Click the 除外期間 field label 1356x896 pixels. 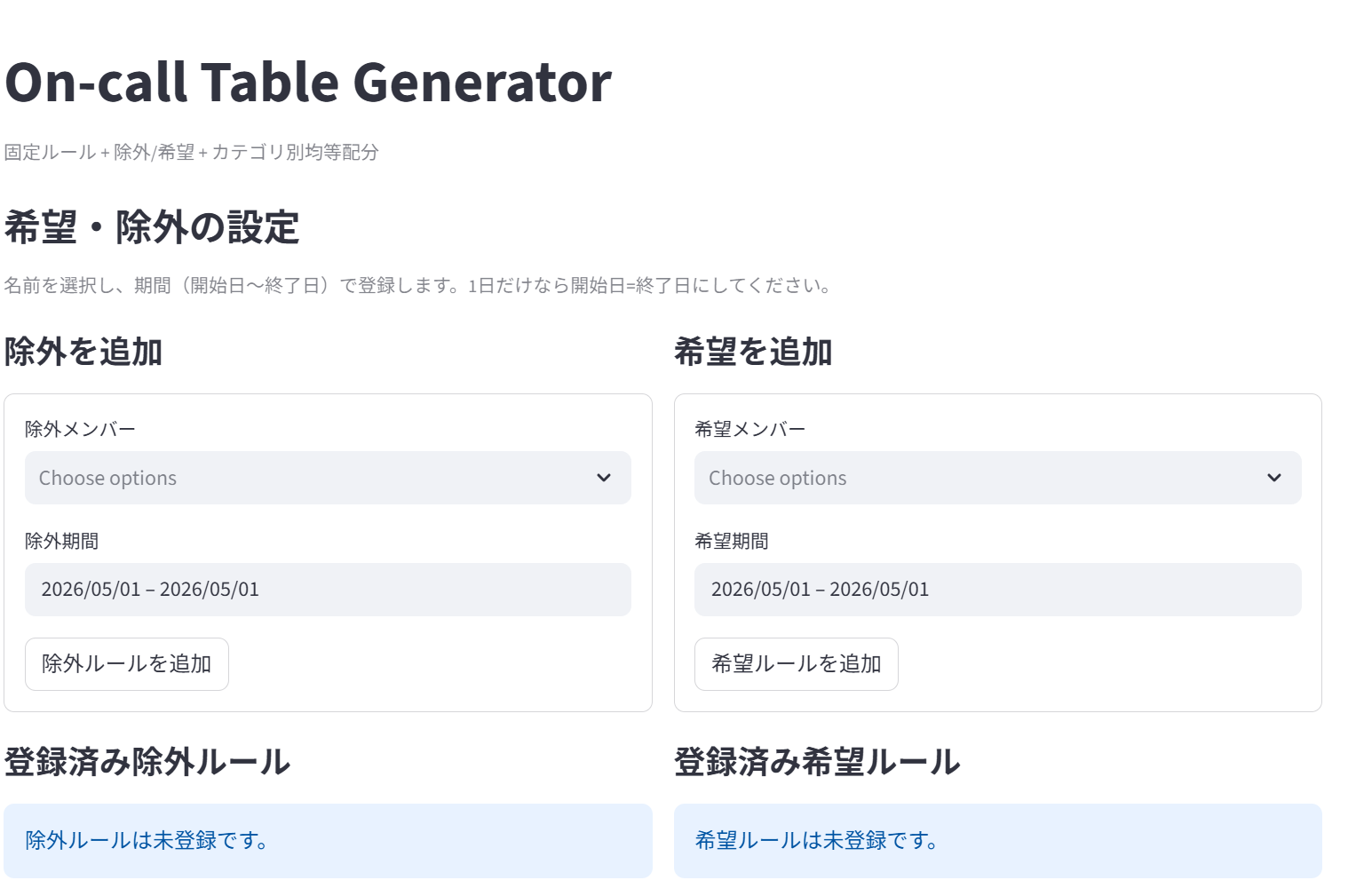click(x=61, y=541)
